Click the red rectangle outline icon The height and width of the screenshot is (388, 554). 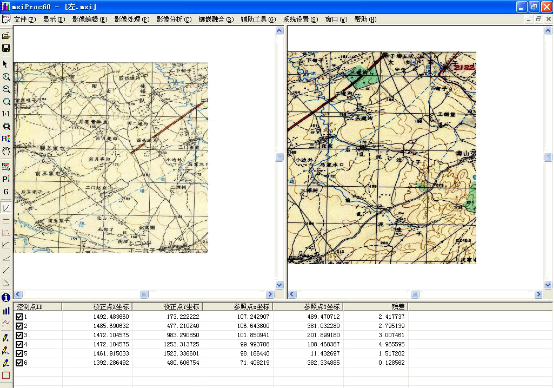(6, 375)
